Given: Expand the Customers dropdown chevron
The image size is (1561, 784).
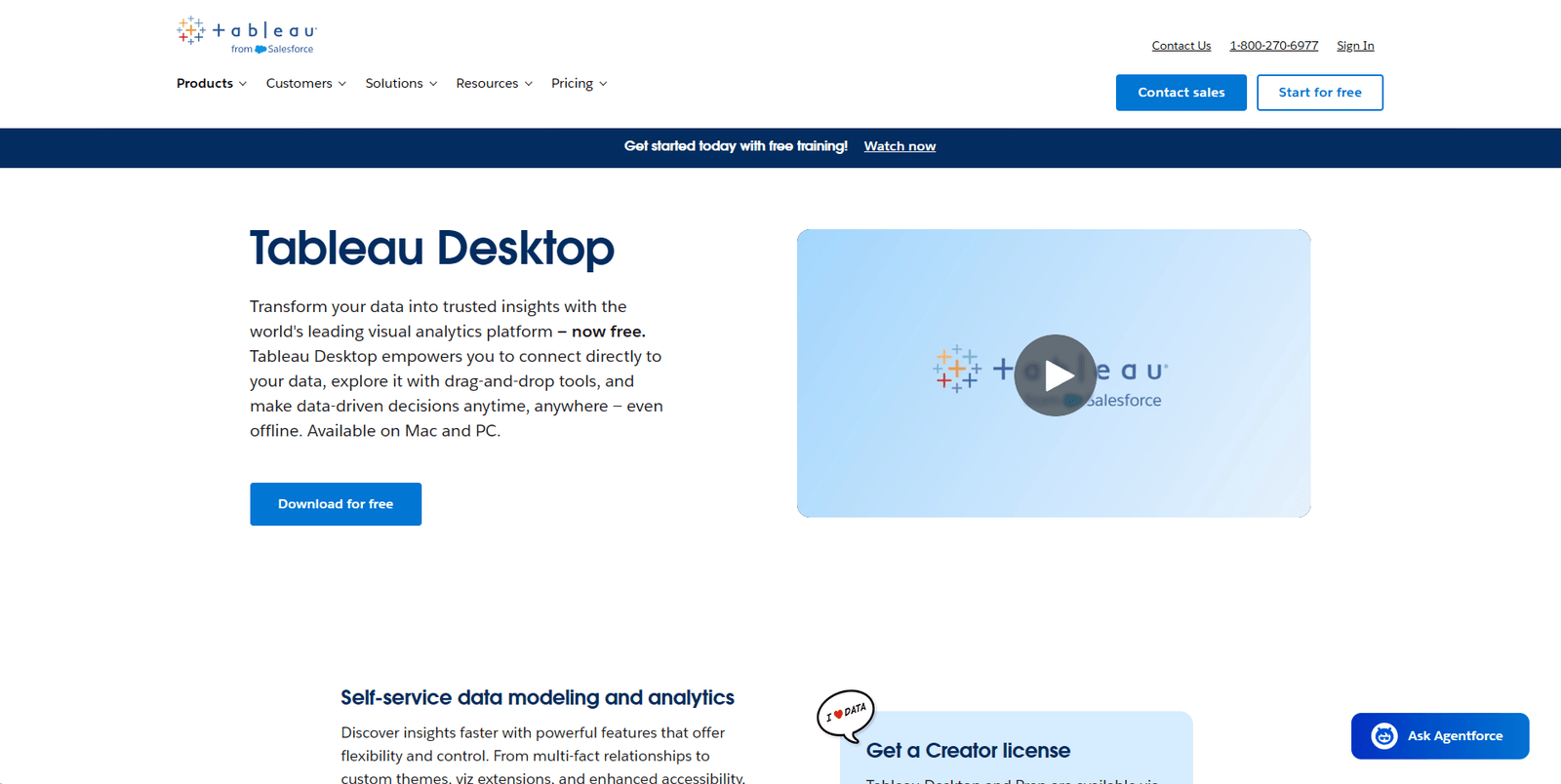Looking at the screenshot, I should (x=342, y=84).
